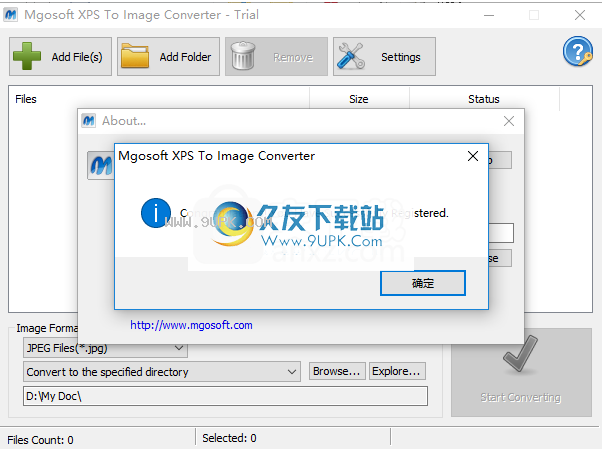Viewport: 602px width, 449px height.
Task: Click the Browse... button
Action: coord(337,371)
